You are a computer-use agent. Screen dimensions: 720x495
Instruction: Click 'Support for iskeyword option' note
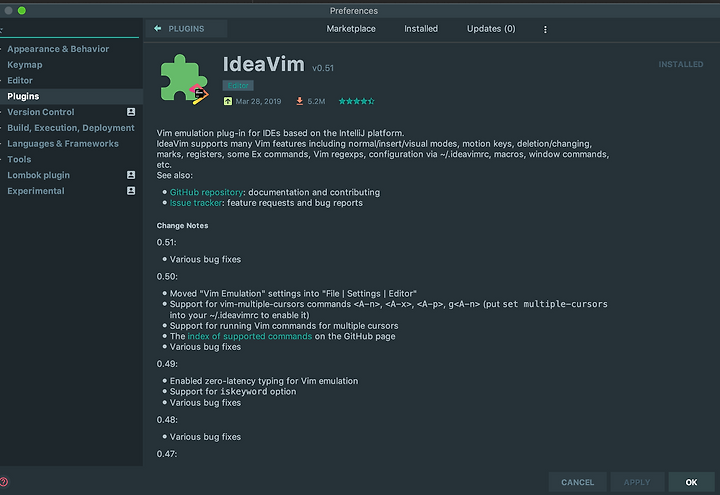pos(233,392)
